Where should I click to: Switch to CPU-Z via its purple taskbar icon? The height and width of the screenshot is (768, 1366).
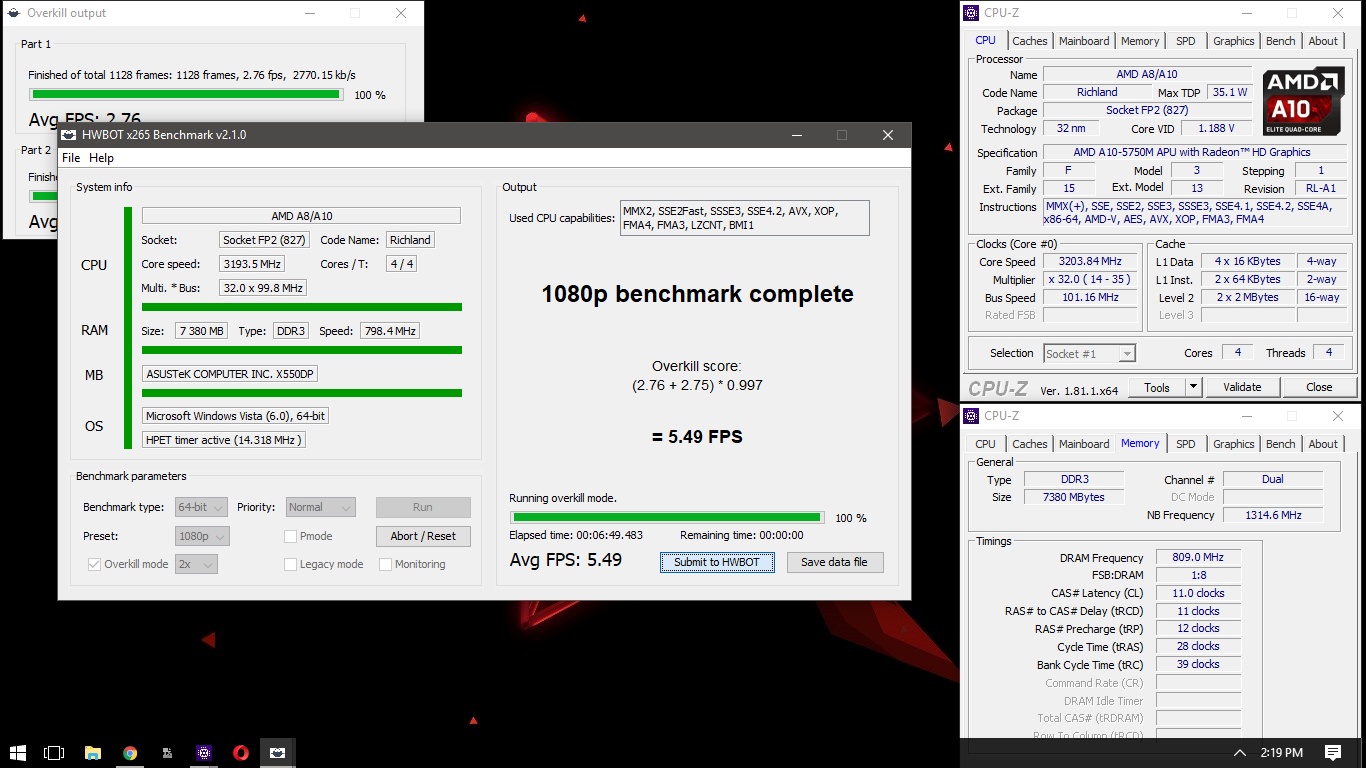pyautogui.click(x=204, y=753)
